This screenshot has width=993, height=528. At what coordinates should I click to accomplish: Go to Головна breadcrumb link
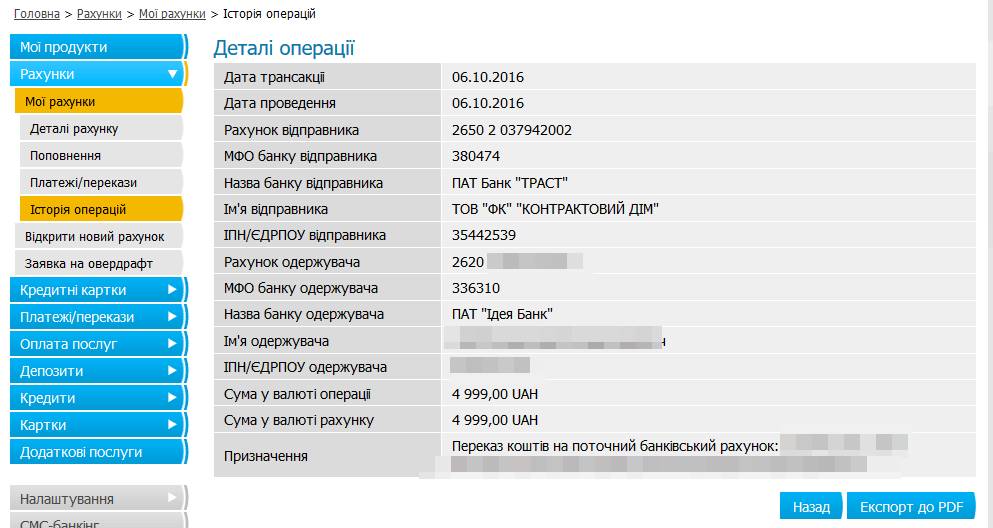pyautogui.click(x=37, y=14)
